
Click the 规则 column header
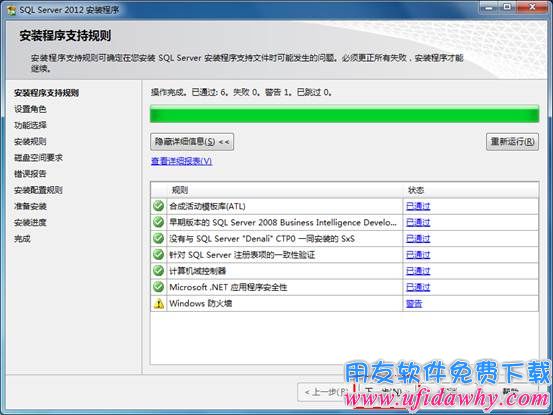(x=285, y=190)
